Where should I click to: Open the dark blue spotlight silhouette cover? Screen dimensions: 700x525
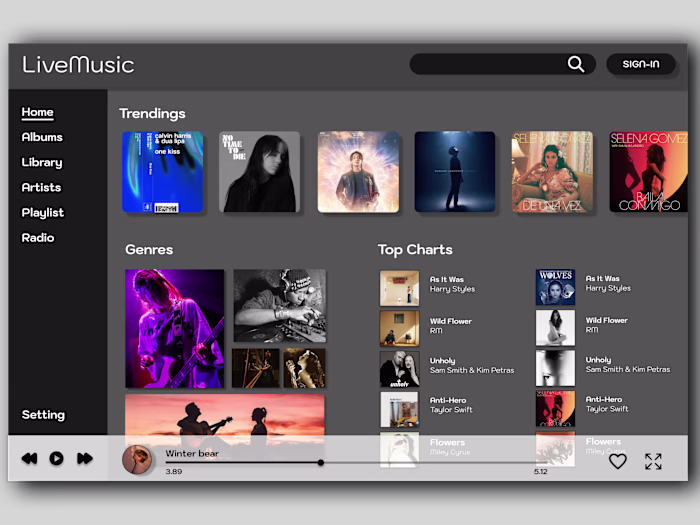[455, 172]
